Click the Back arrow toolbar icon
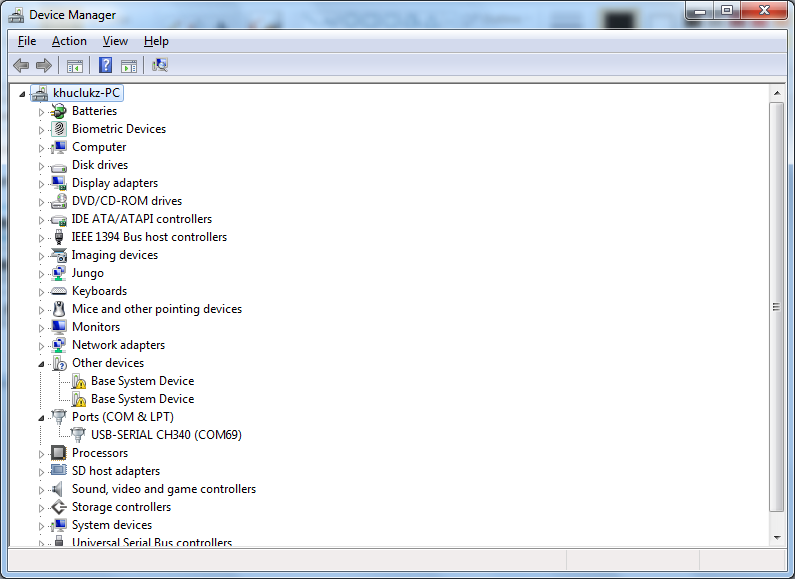Image resolution: width=795 pixels, height=579 pixels. [x=21, y=65]
